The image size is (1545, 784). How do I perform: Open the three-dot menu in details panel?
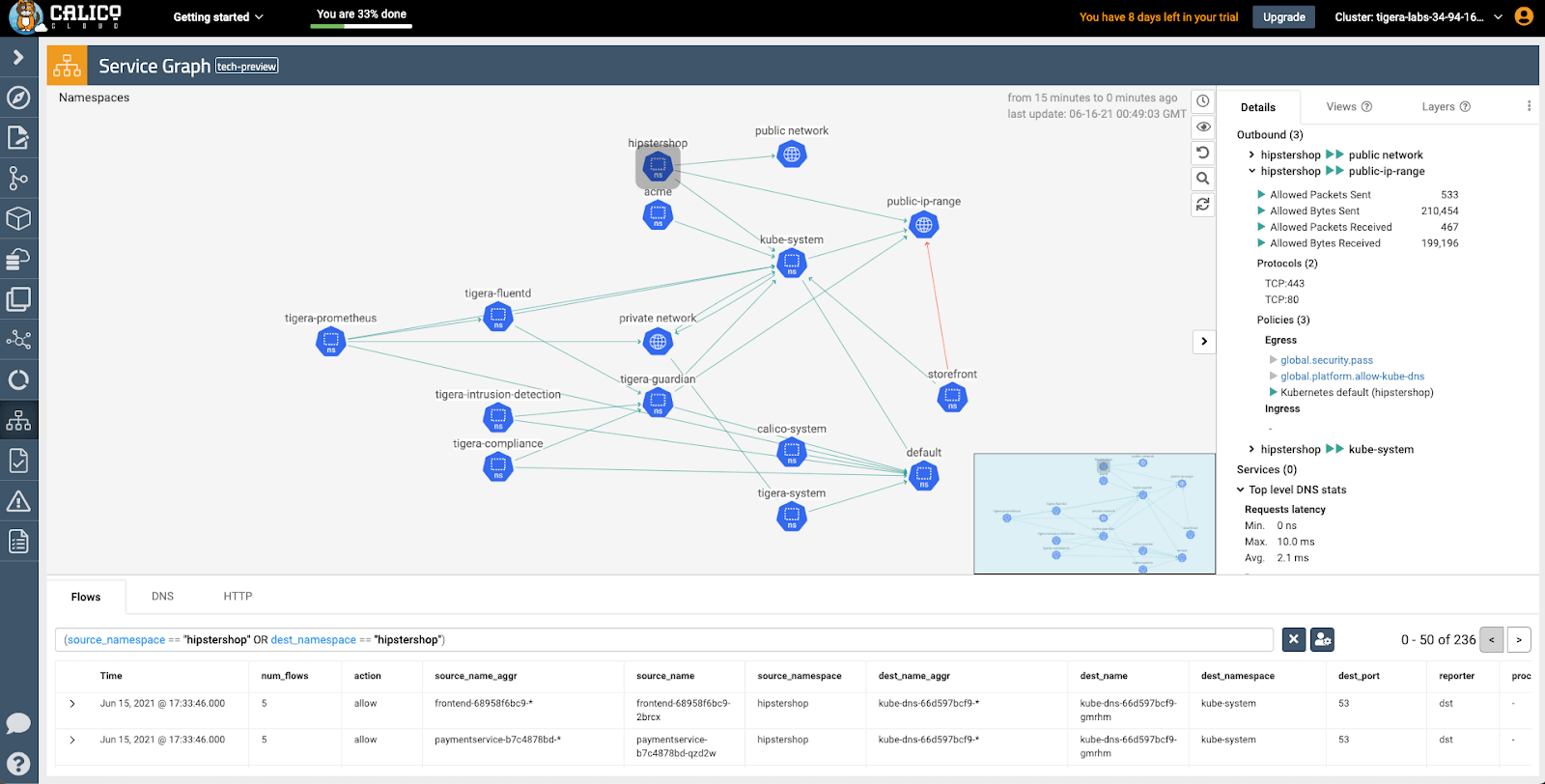click(x=1529, y=106)
